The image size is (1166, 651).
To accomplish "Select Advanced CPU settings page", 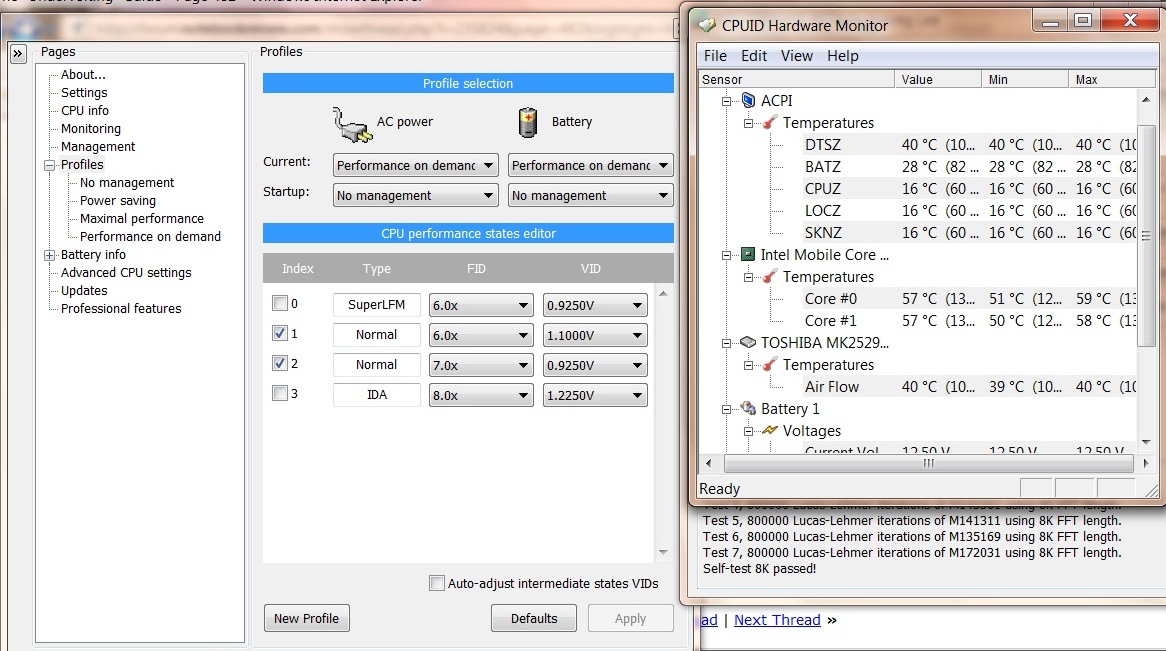I will pos(126,272).
